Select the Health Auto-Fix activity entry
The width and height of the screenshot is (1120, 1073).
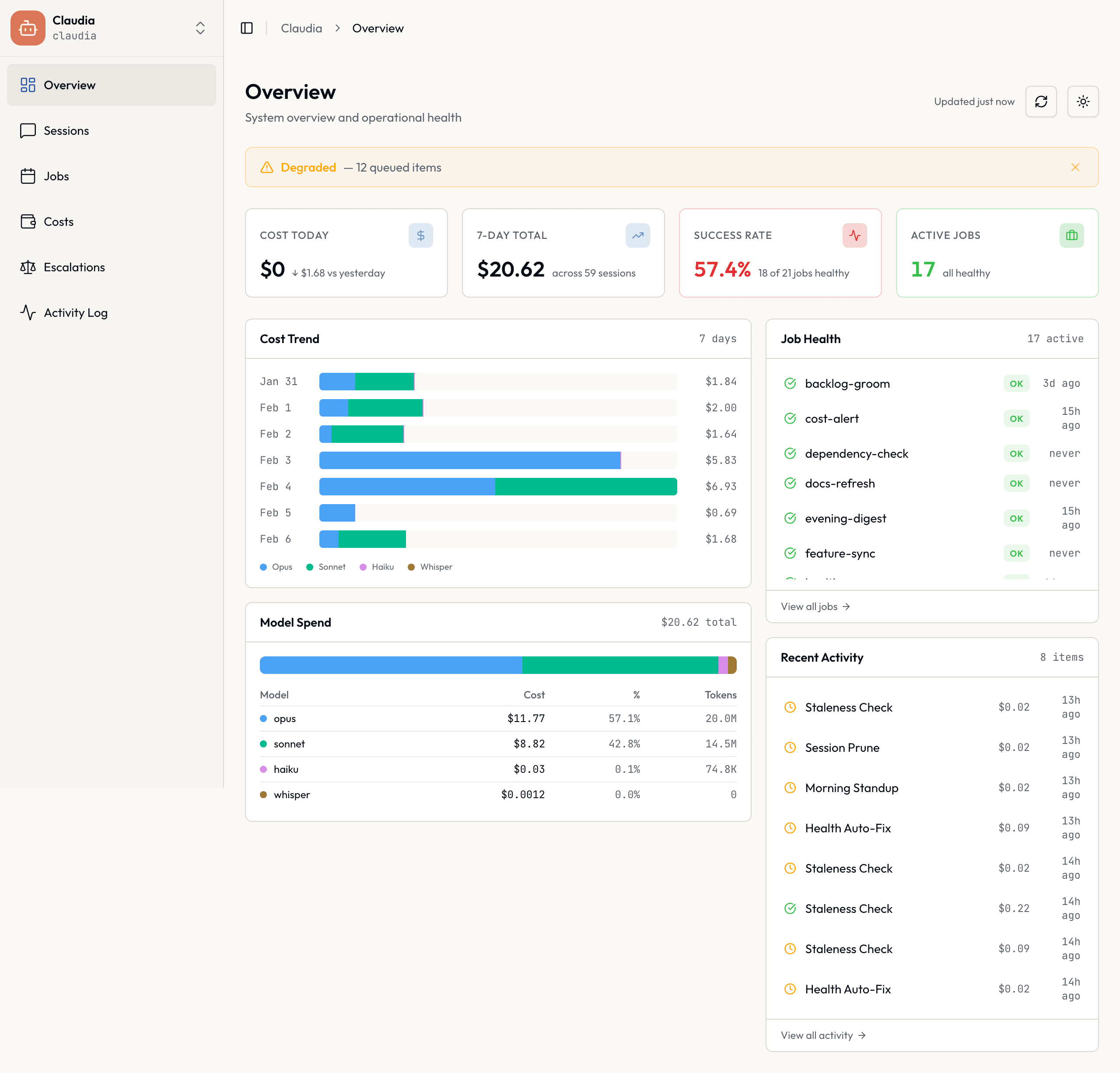point(847,828)
